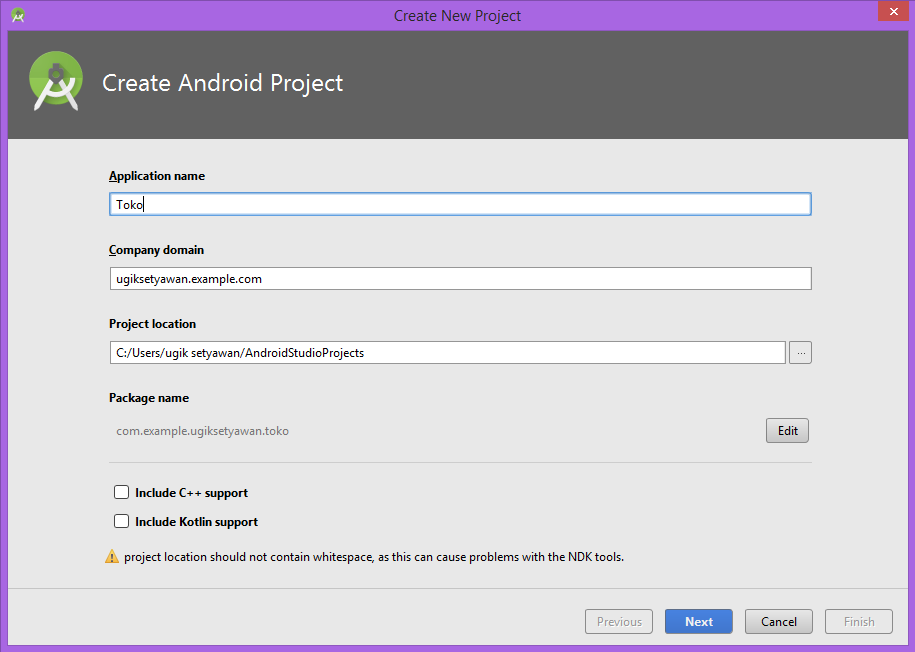Enable Include Kotlin support
Screen dimensions: 915x652
coord(121,521)
